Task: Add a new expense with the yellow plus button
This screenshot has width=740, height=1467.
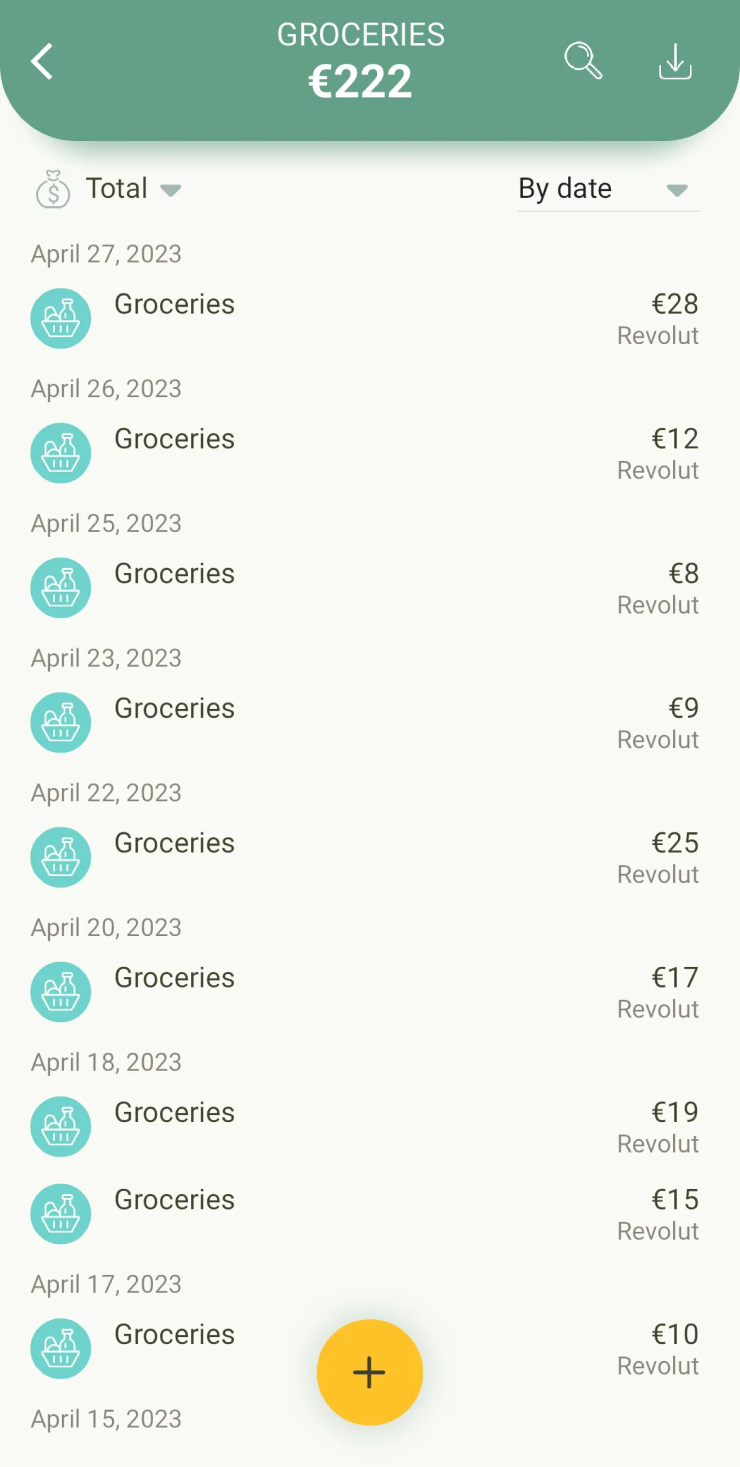Action: click(x=370, y=1372)
